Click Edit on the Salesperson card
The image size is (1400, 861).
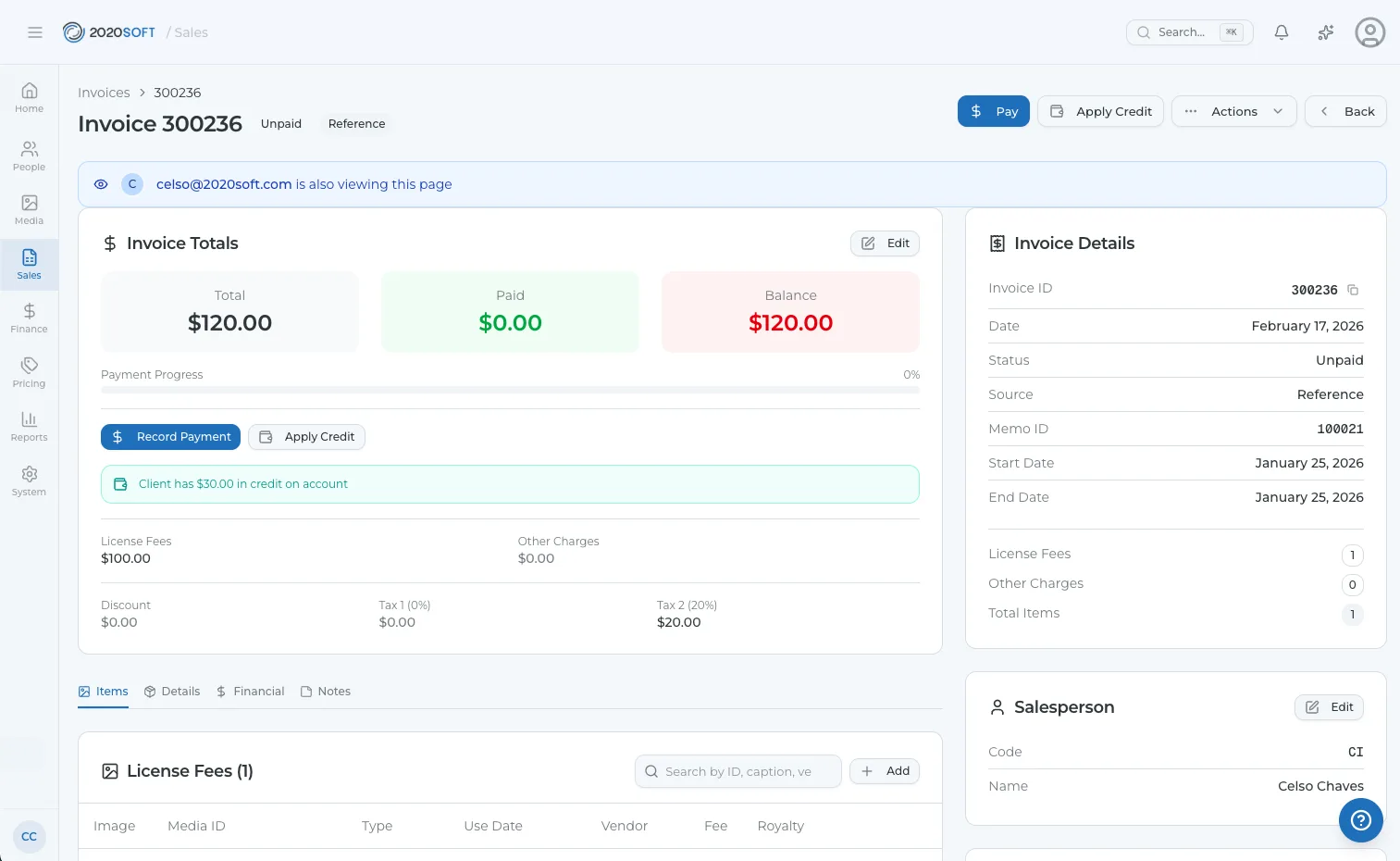[x=1329, y=706]
